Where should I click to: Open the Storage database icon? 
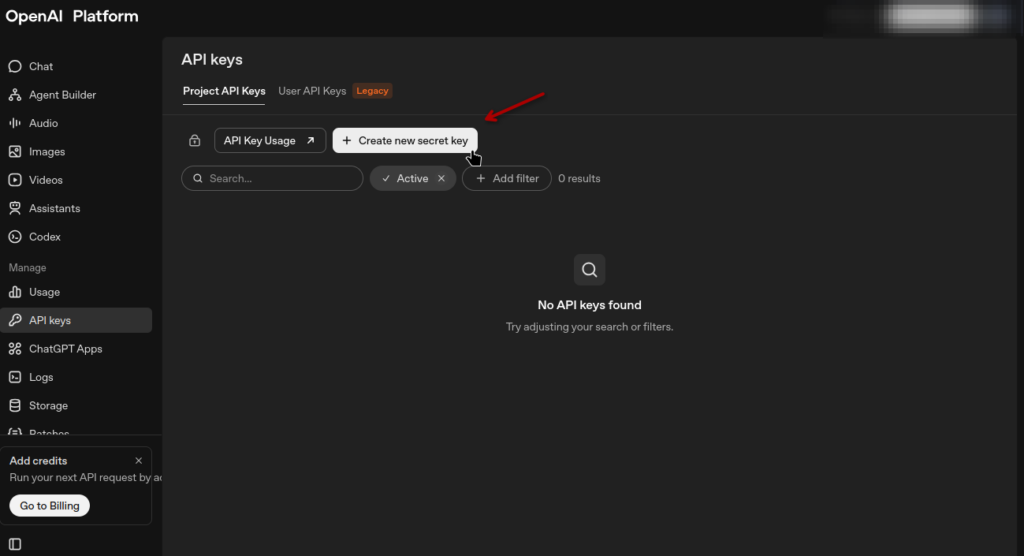pyautogui.click(x=14, y=406)
